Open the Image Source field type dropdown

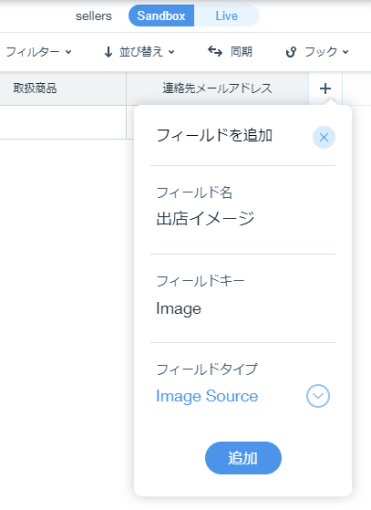coord(243,396)
